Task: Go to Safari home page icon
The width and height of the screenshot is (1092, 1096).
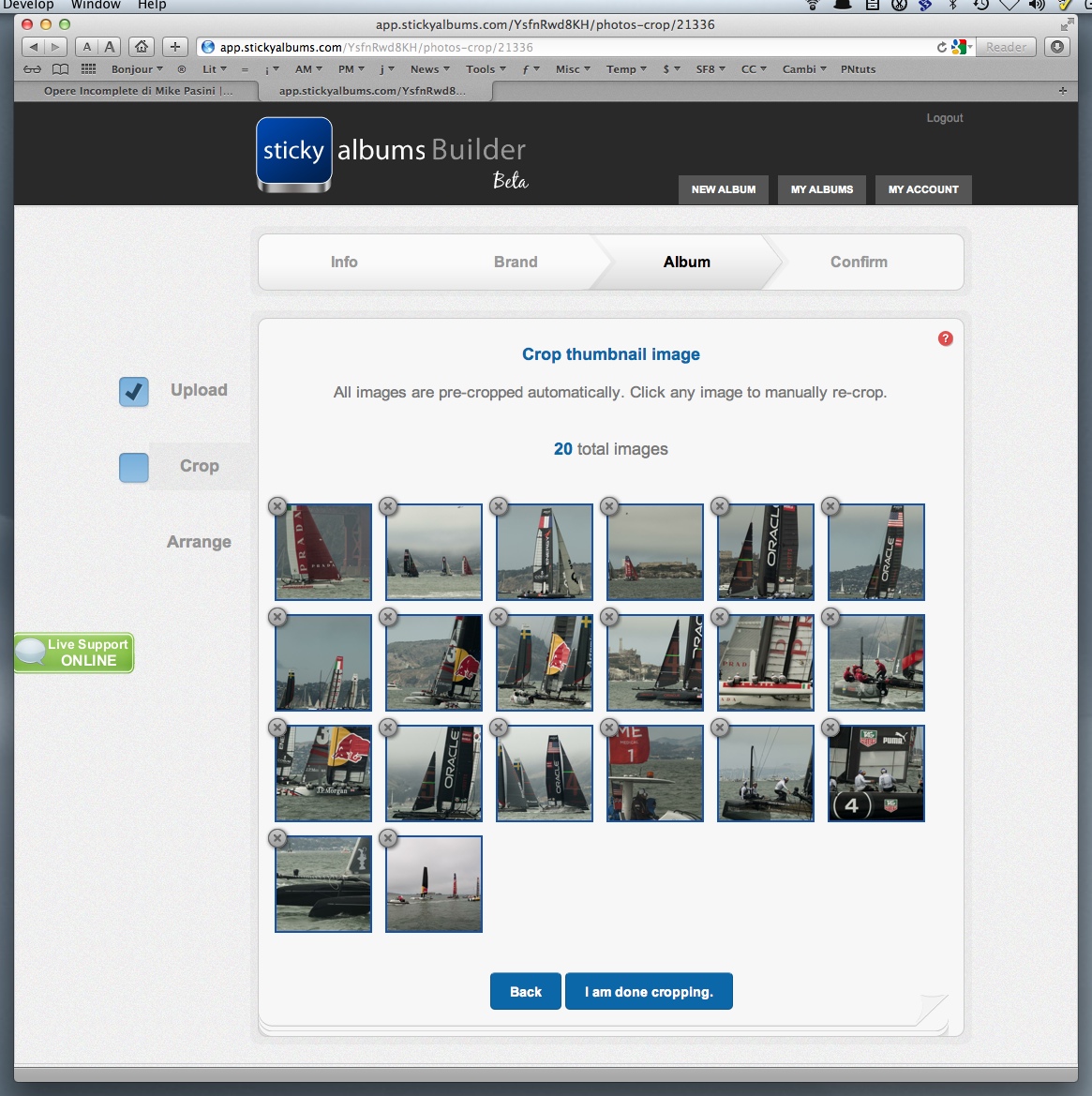Action: [x=141, y=47]
